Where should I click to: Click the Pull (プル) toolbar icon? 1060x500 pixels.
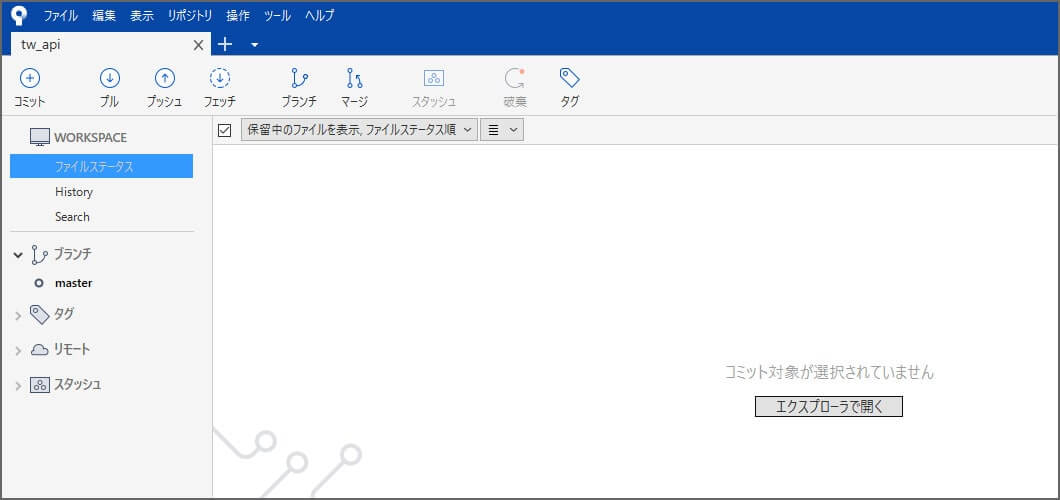coord(110,79)
